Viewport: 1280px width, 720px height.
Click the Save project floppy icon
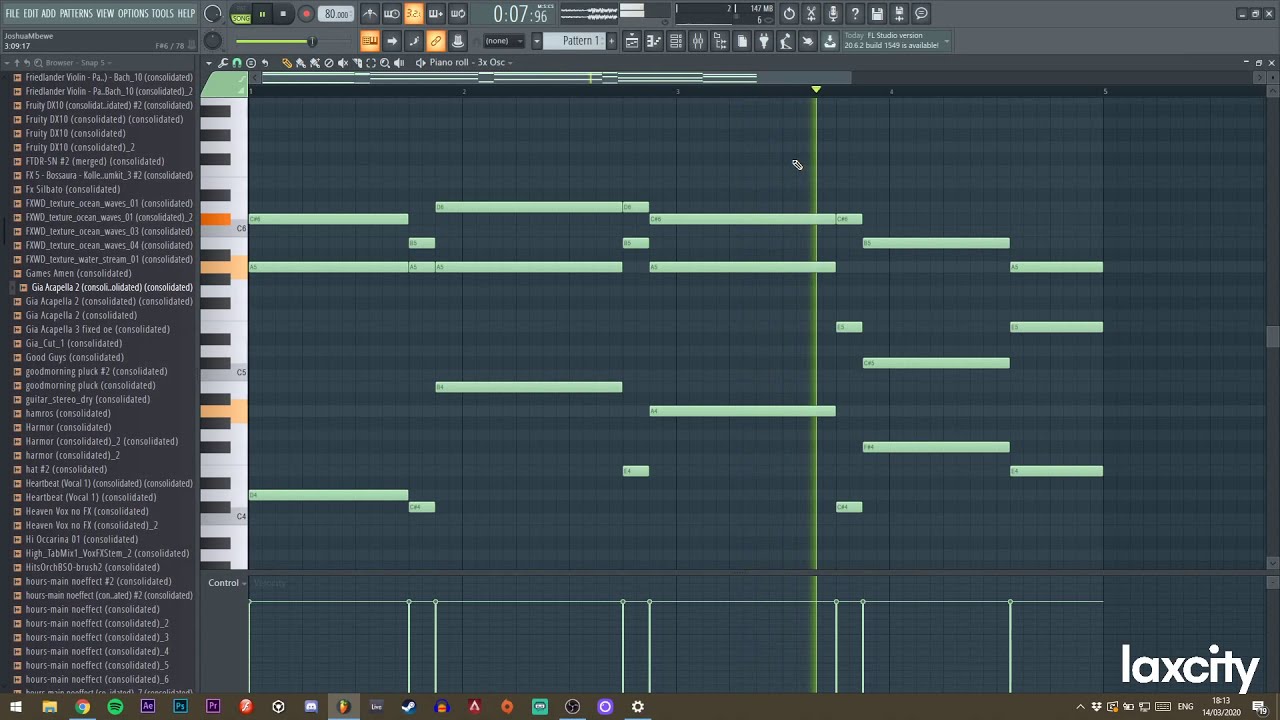click(x=877, y=13)
